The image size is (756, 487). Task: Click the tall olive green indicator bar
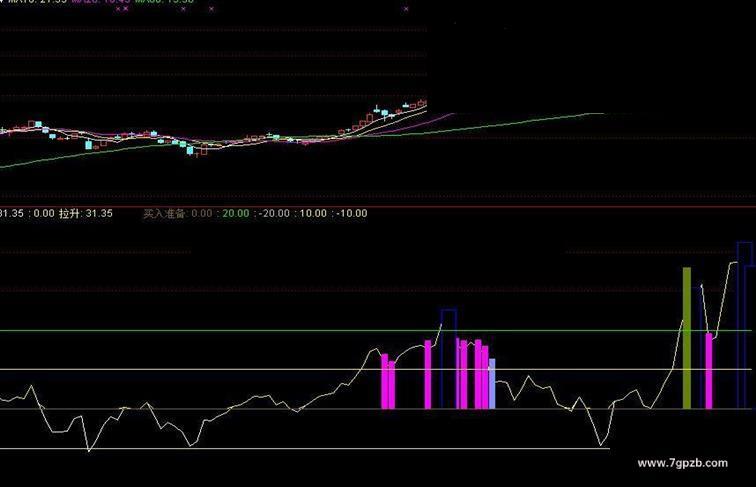687,338
